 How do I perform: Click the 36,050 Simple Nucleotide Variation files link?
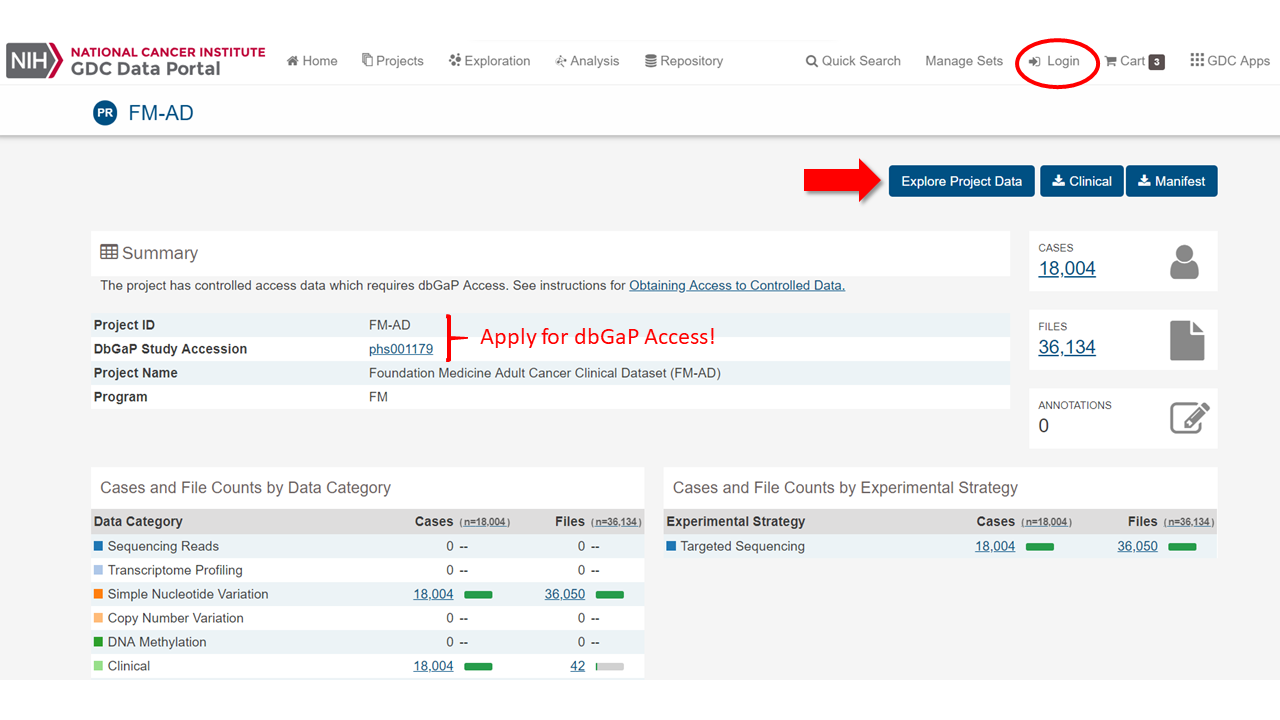[564, 594]
